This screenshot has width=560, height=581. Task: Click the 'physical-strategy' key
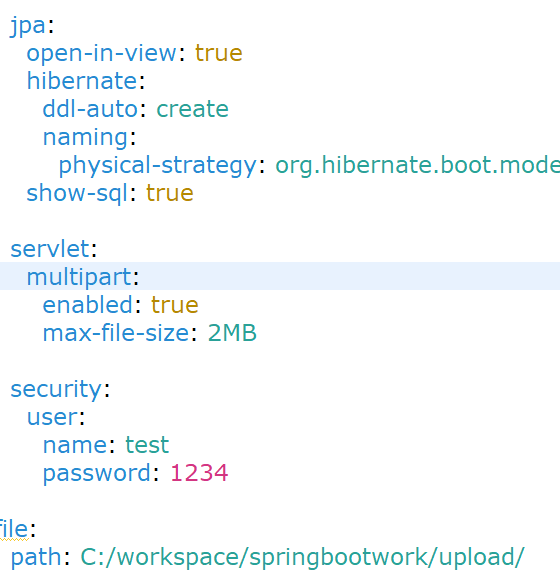coord(158,166)
